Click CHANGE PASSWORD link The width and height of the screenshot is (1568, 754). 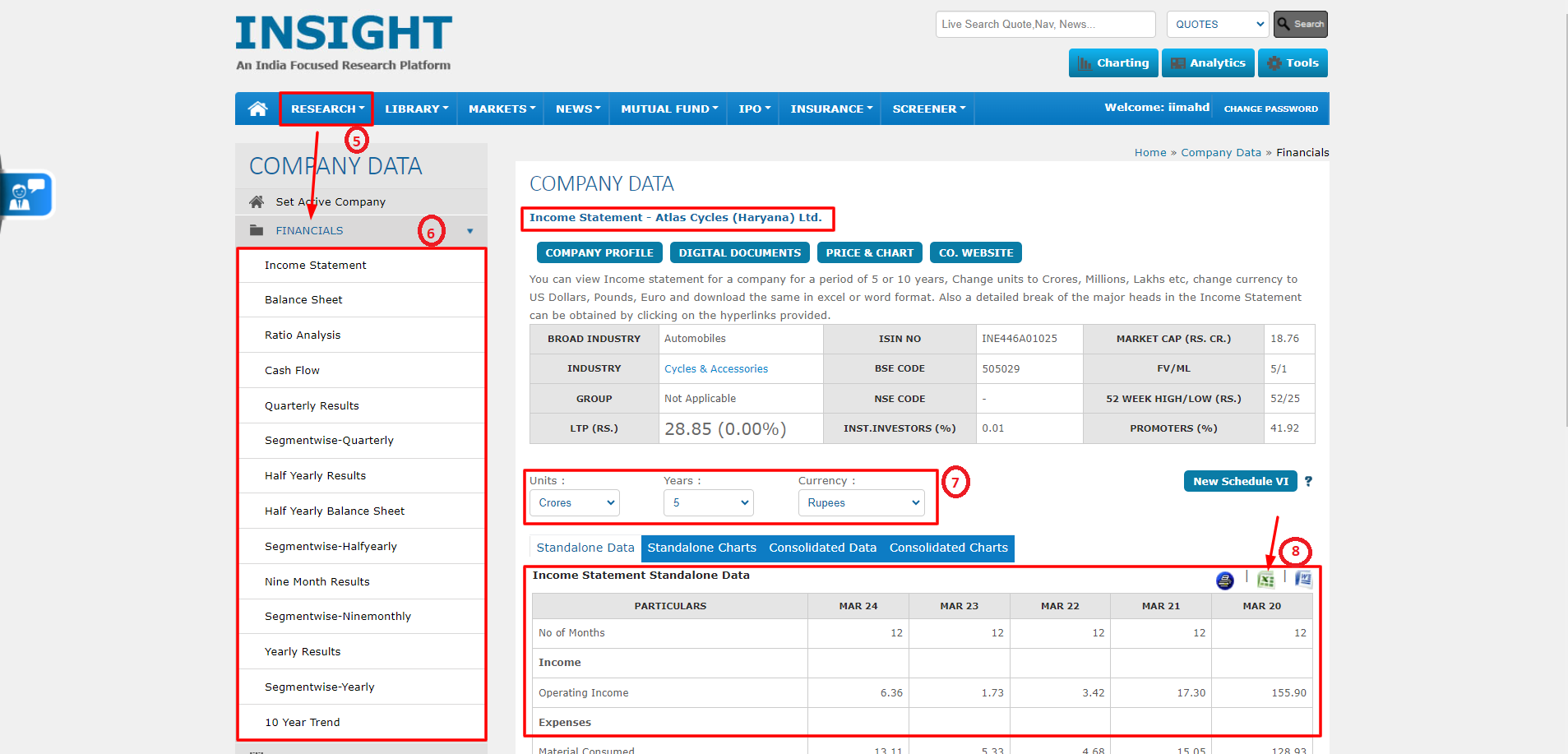click(1270, 109)
